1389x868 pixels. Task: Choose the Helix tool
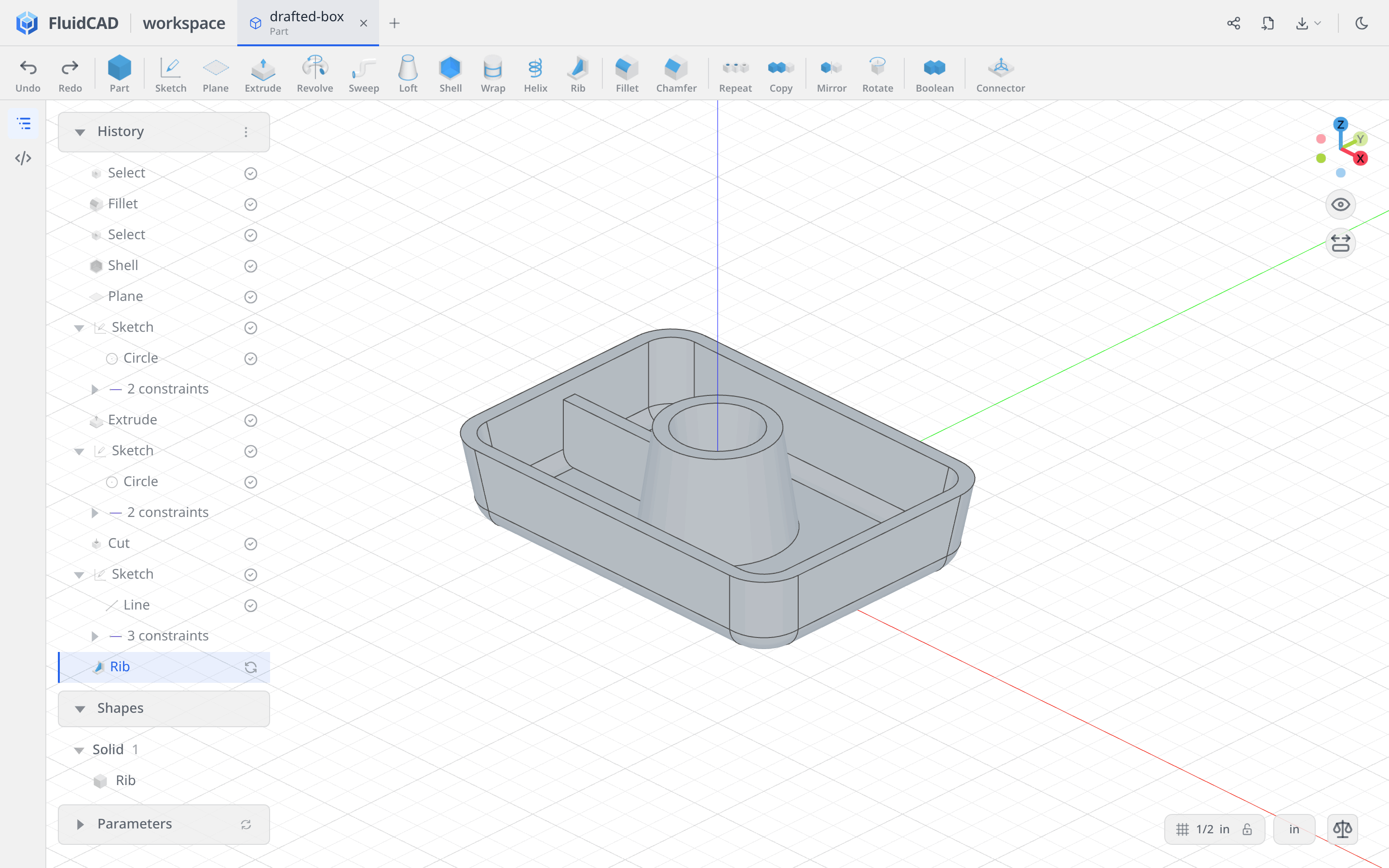pos(535,74)
